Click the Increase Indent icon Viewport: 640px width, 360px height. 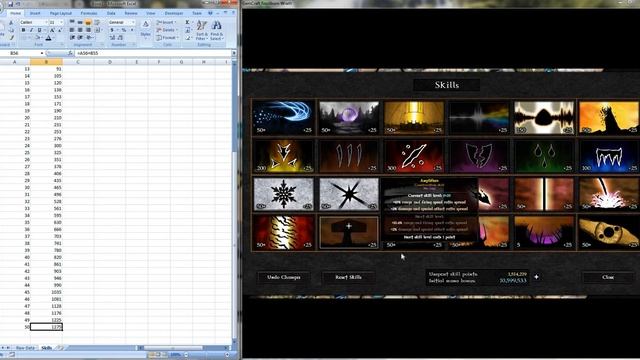tap(80, 38)
